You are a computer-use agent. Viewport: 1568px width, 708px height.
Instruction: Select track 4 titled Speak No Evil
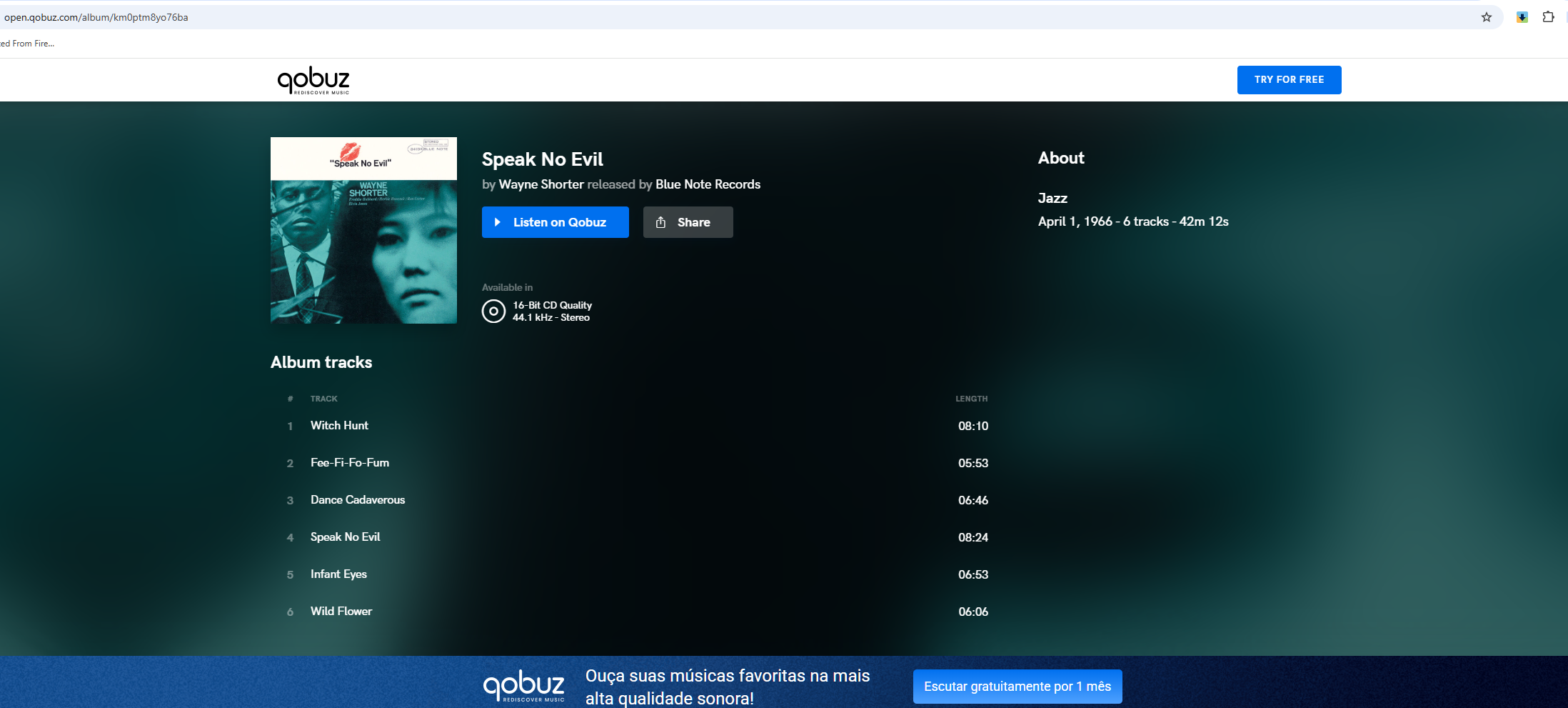pyautogui.click(x=345, y=537)
